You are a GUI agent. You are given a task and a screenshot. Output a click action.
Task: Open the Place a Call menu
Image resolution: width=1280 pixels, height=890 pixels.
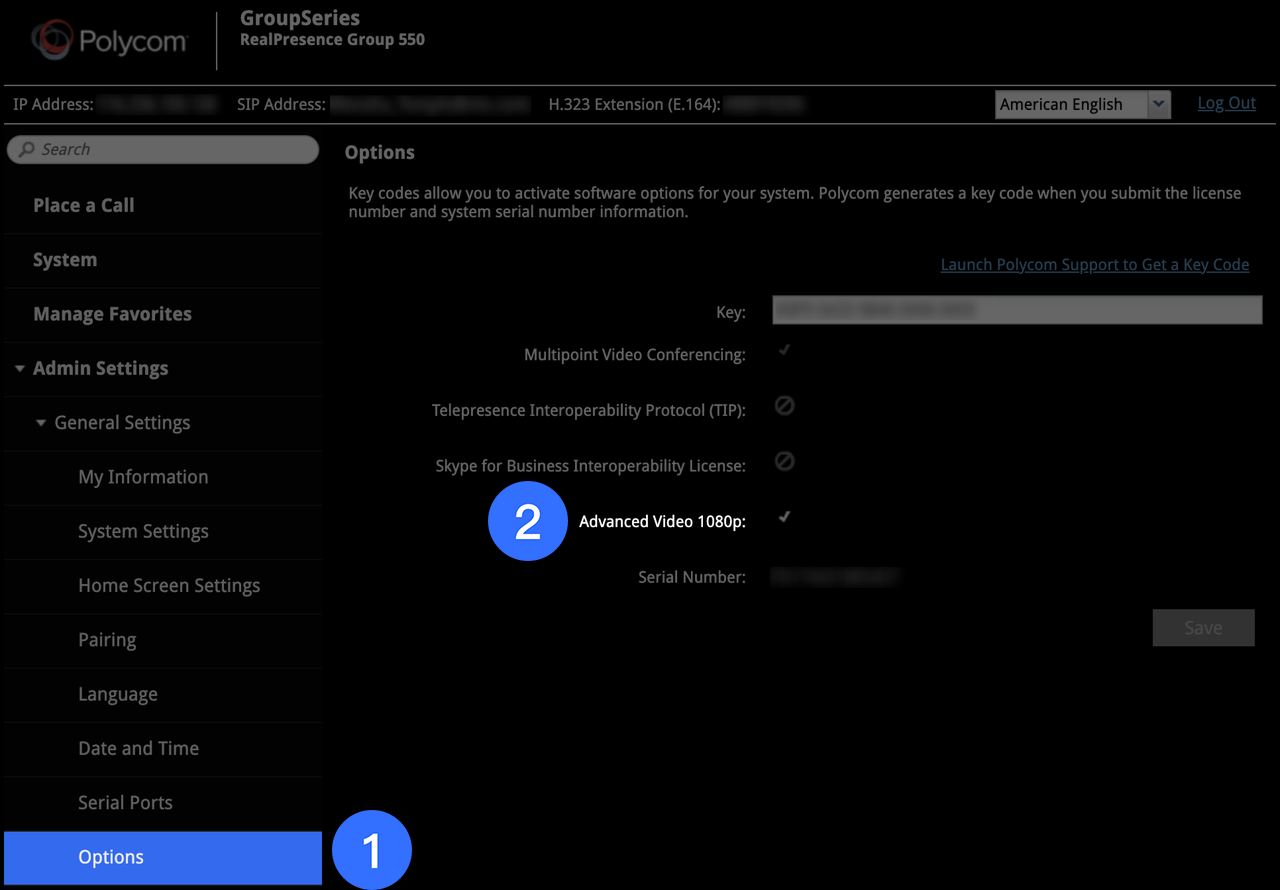[84, 205]
